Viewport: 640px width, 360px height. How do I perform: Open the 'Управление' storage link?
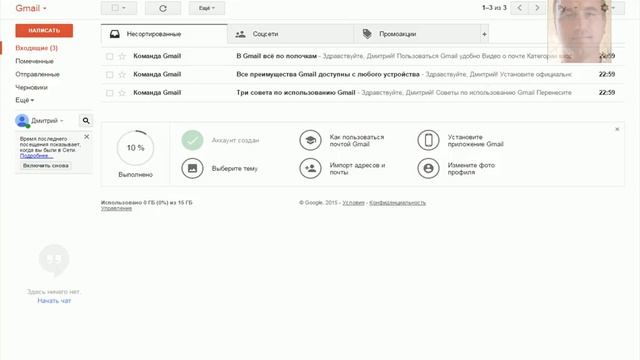[x=116, y=208]
